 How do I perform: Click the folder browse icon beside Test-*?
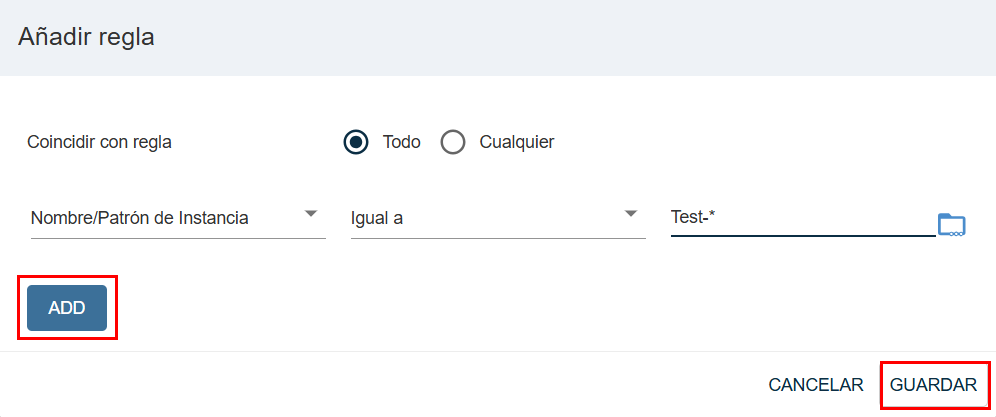951,224
